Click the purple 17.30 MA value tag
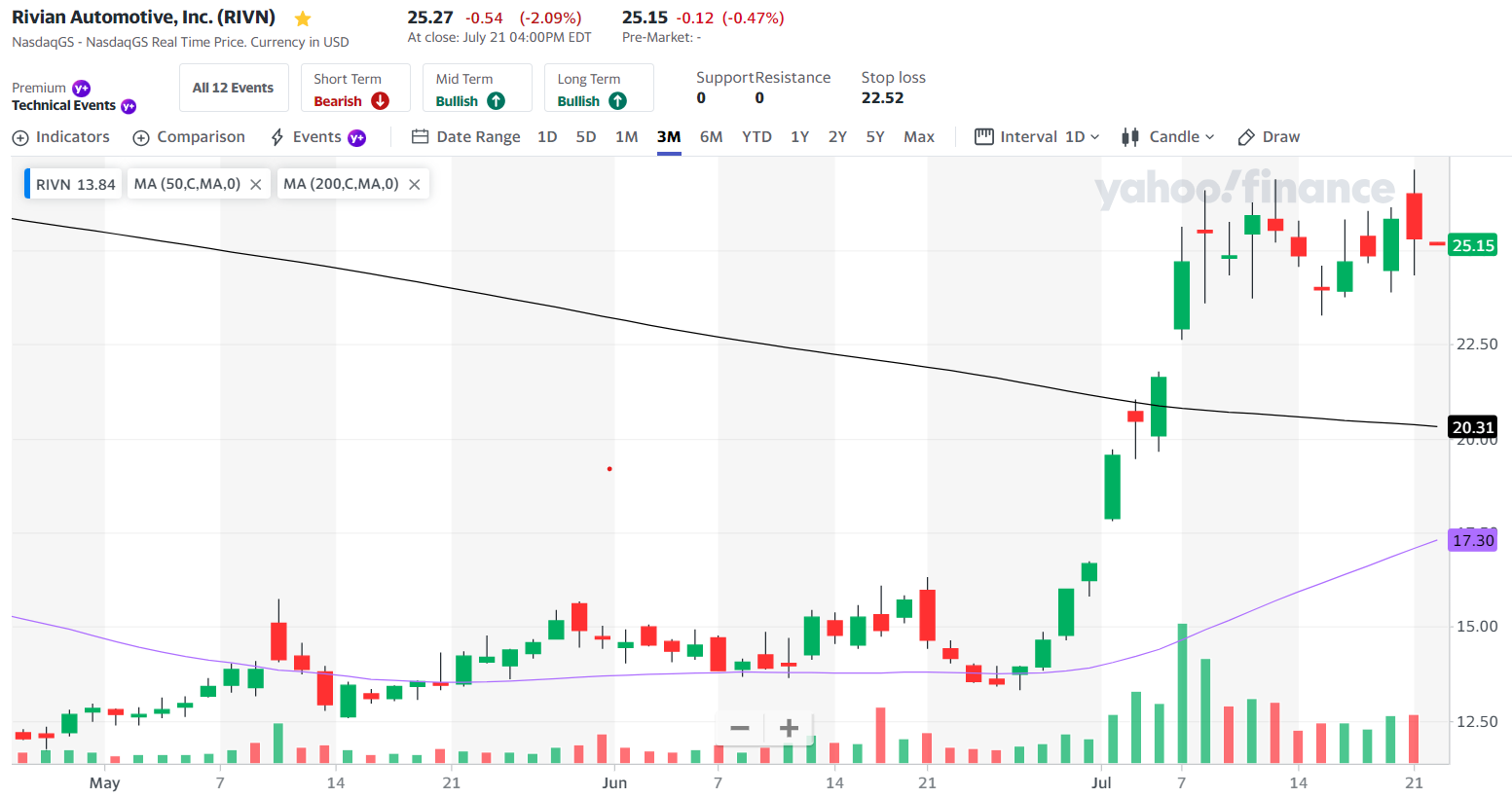Image resolution: width=1512 pixels, height=798 pixels. point(1473,540)
